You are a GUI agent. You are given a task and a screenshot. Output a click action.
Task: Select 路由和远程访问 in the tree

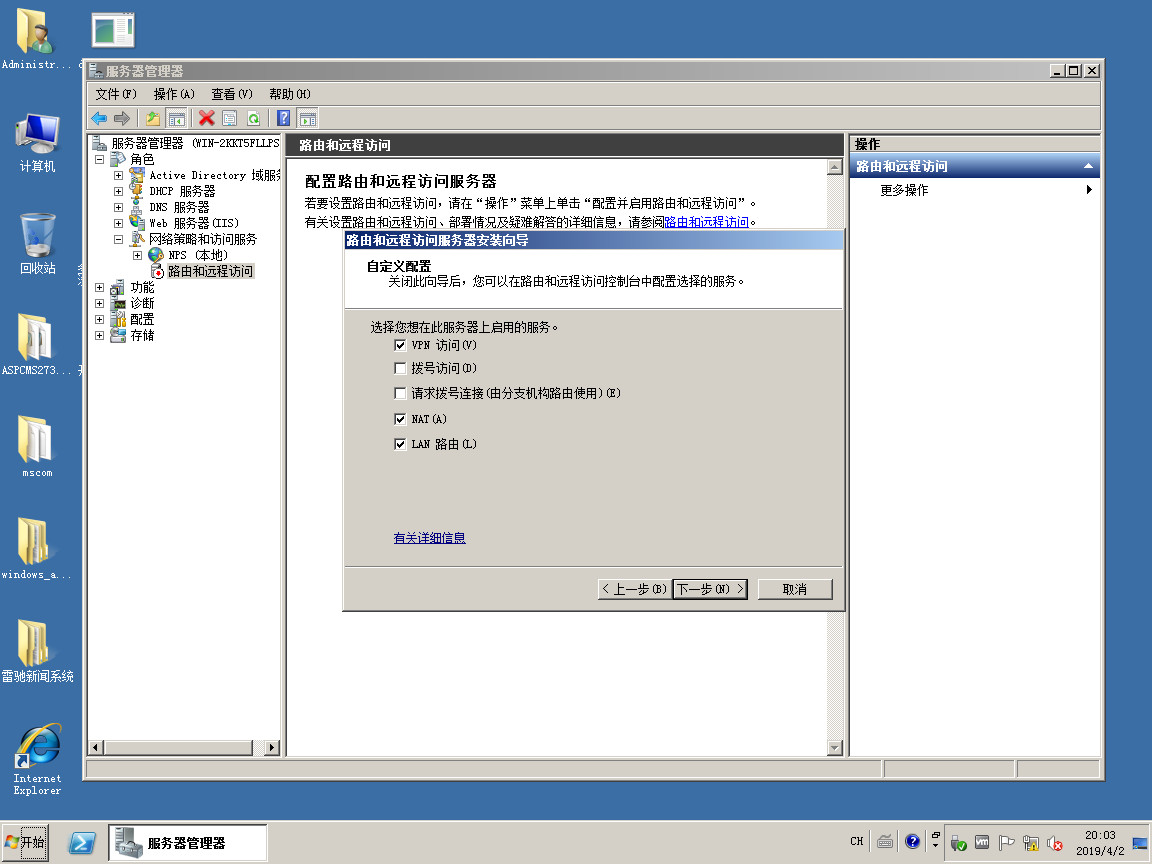click(210, 271)
